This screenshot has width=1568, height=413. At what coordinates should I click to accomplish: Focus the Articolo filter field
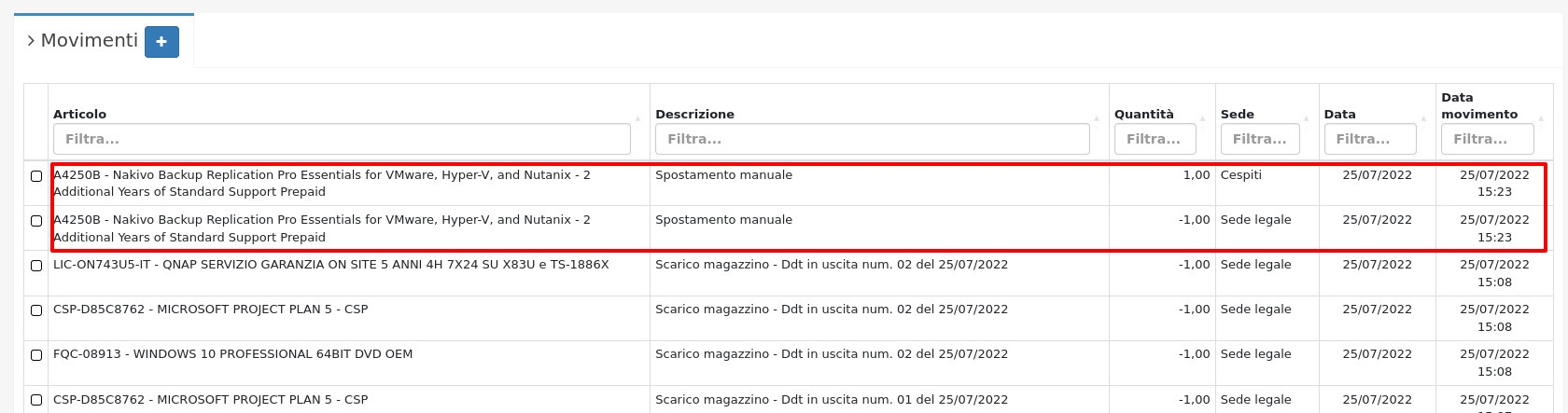pos(342,139)
